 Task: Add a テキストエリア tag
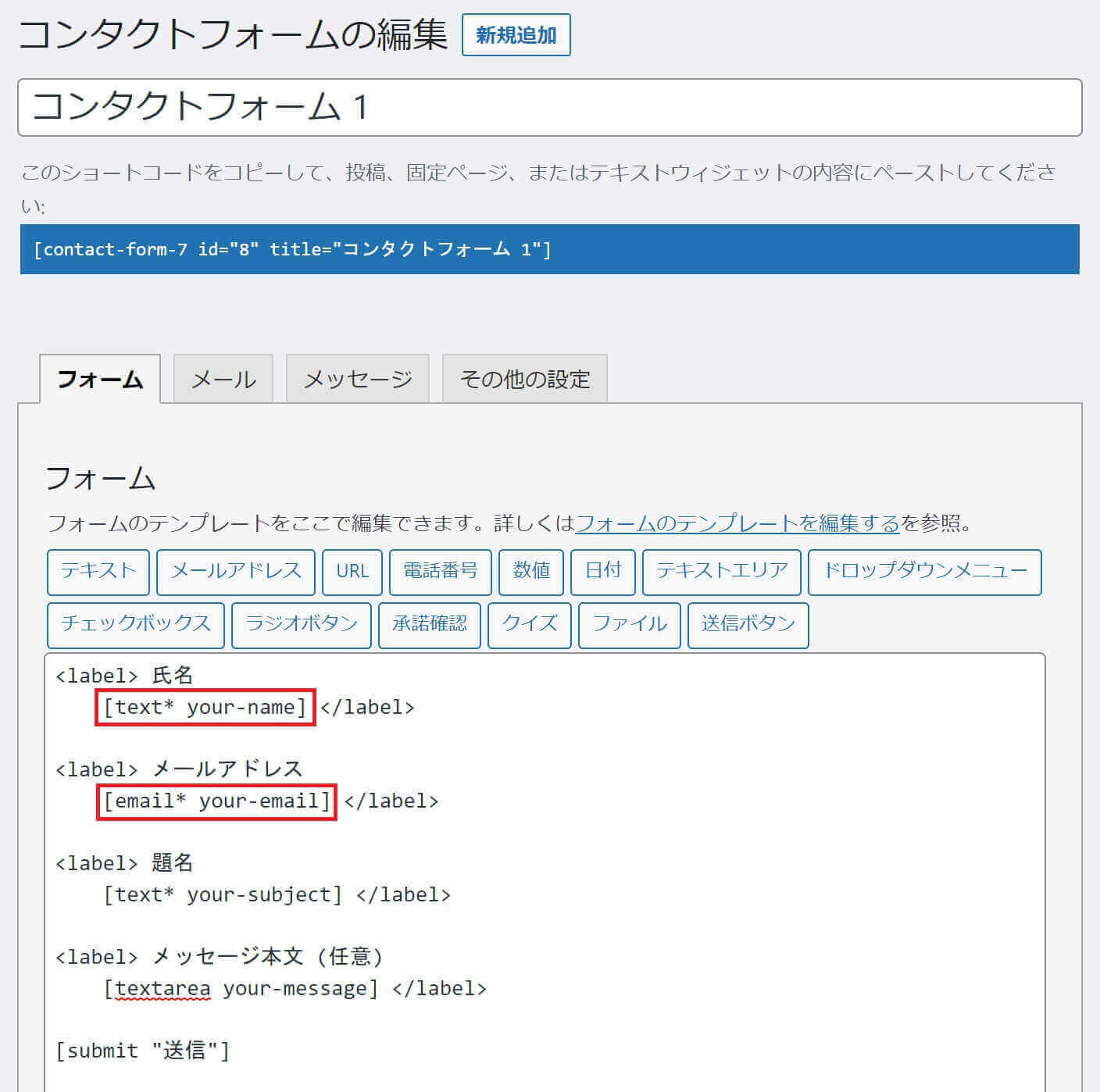click(722, 571)
